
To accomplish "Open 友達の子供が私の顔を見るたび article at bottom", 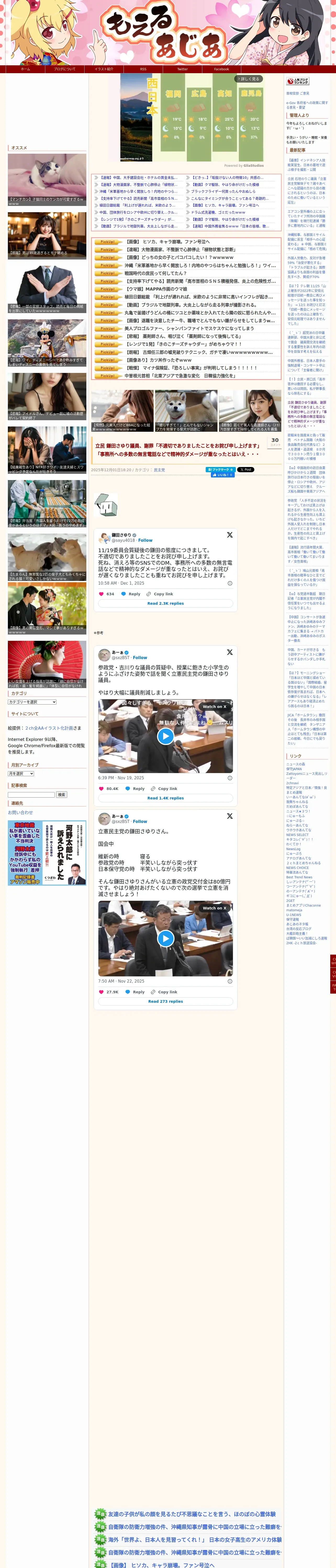I will click(x=192, y=1514).
